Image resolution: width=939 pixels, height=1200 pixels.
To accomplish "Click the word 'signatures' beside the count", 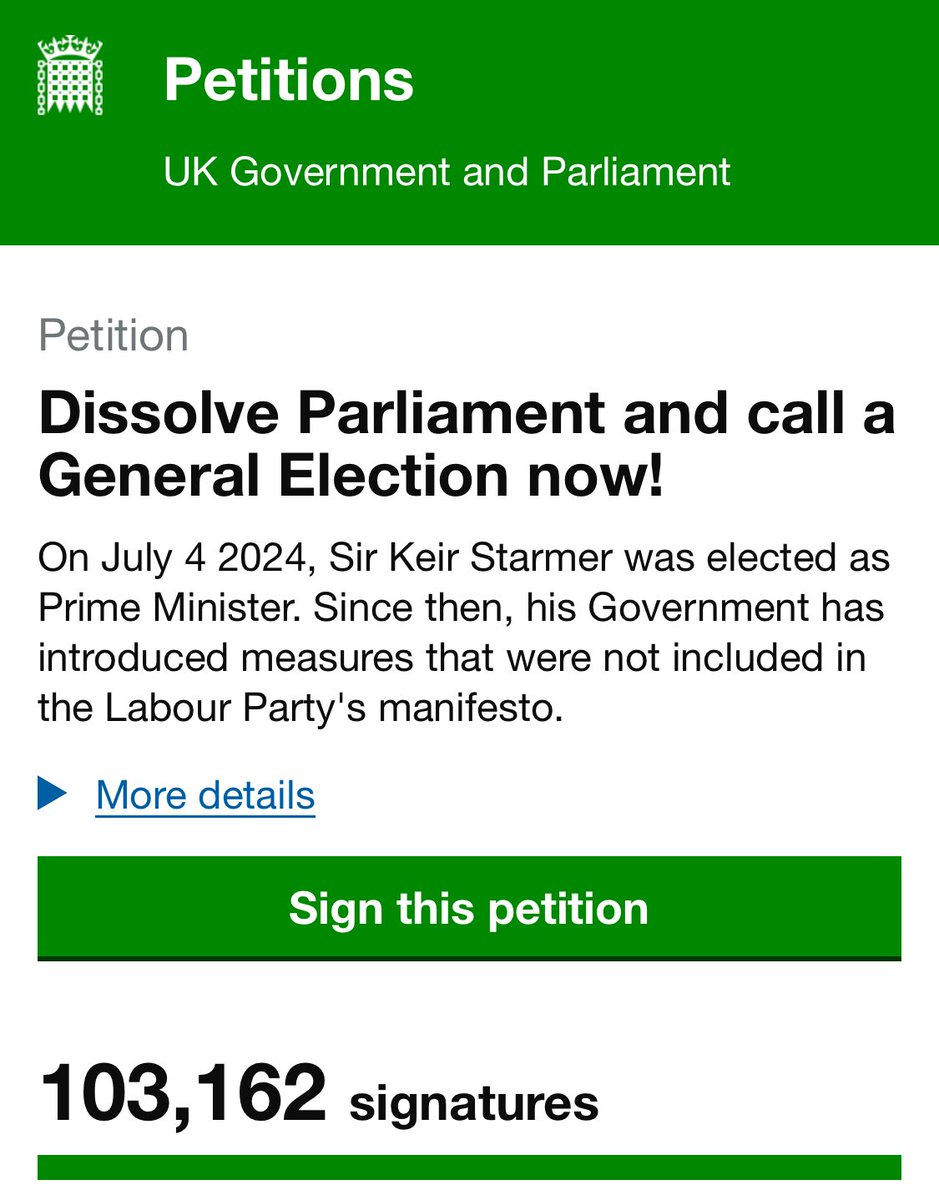I will click(474, 1104).
